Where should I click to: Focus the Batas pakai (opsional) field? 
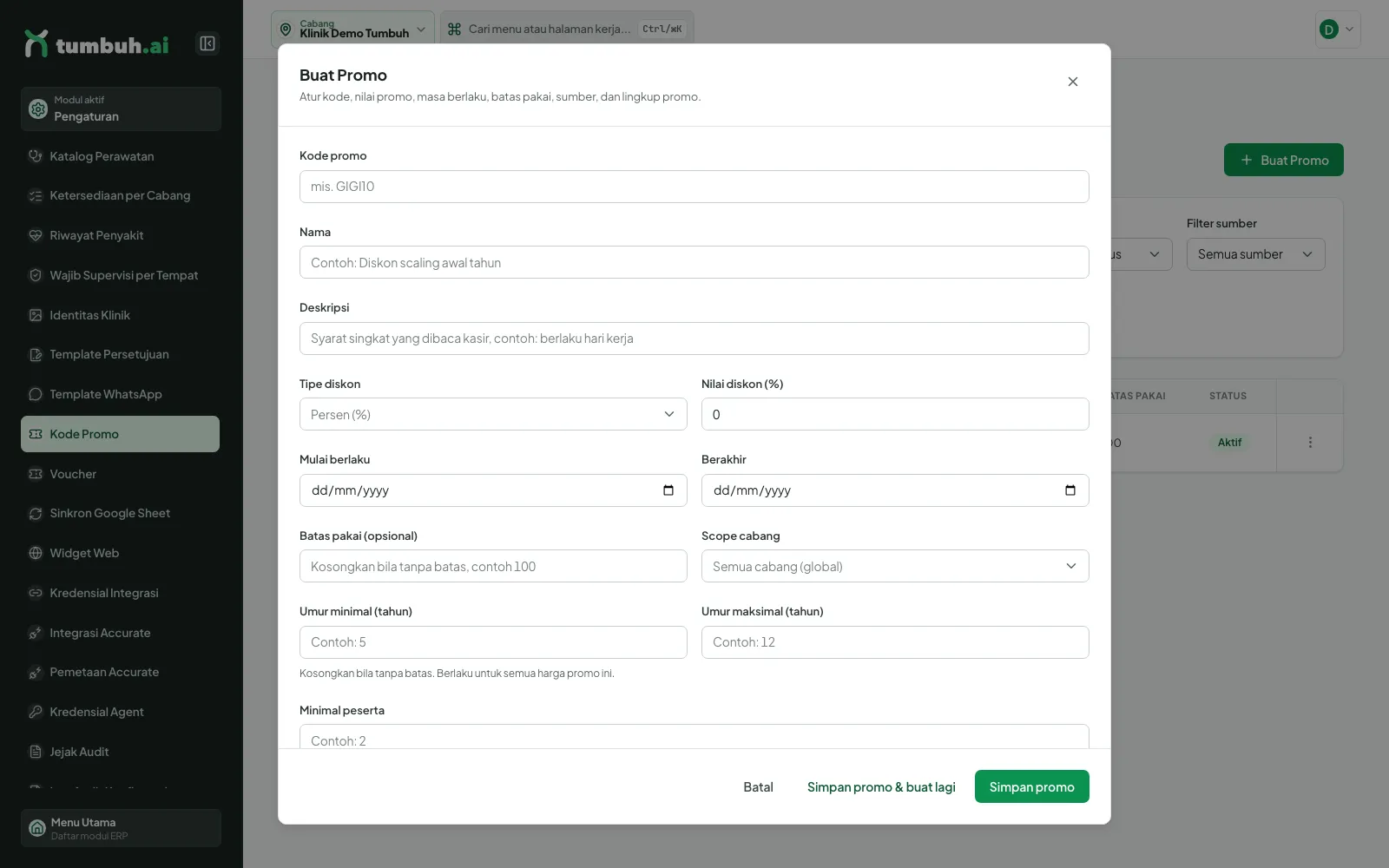click(x=493, y=566)
